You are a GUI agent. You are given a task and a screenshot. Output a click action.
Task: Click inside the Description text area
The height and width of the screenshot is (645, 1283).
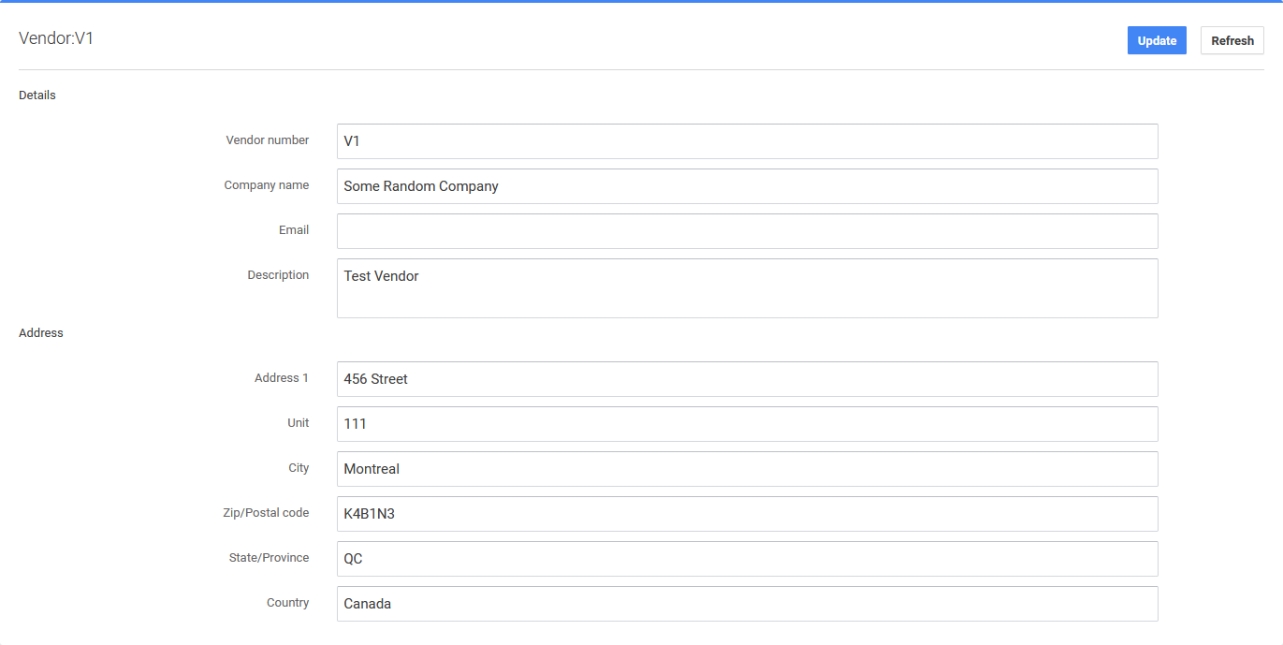(746, 288)
